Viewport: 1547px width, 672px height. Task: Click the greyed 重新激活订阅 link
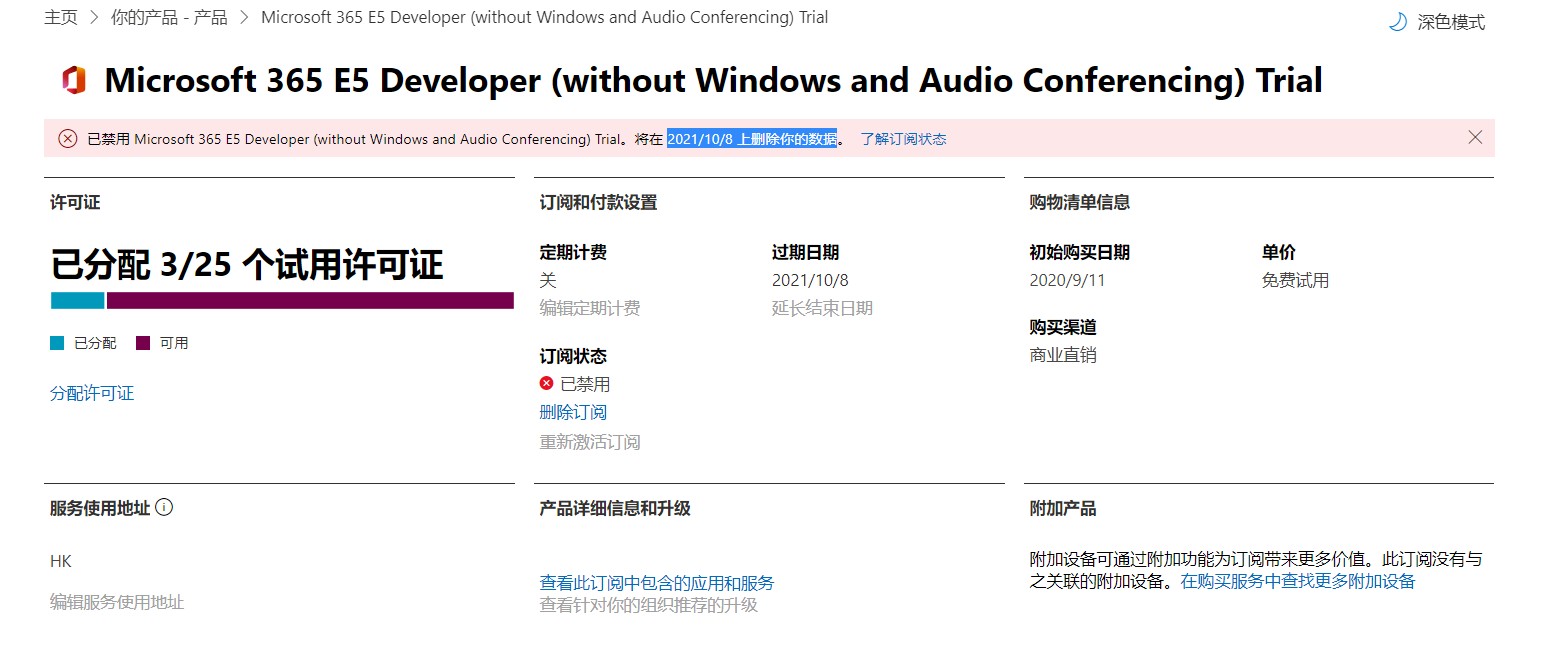tap(590, 442)
